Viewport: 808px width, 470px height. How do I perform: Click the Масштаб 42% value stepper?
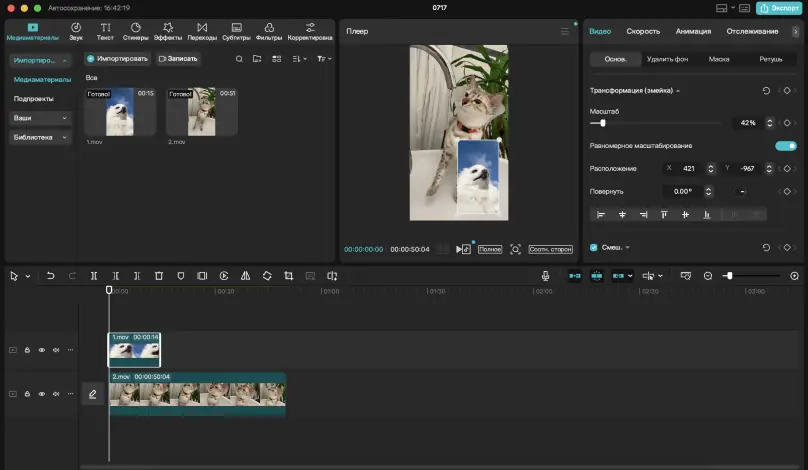[769, 123]
